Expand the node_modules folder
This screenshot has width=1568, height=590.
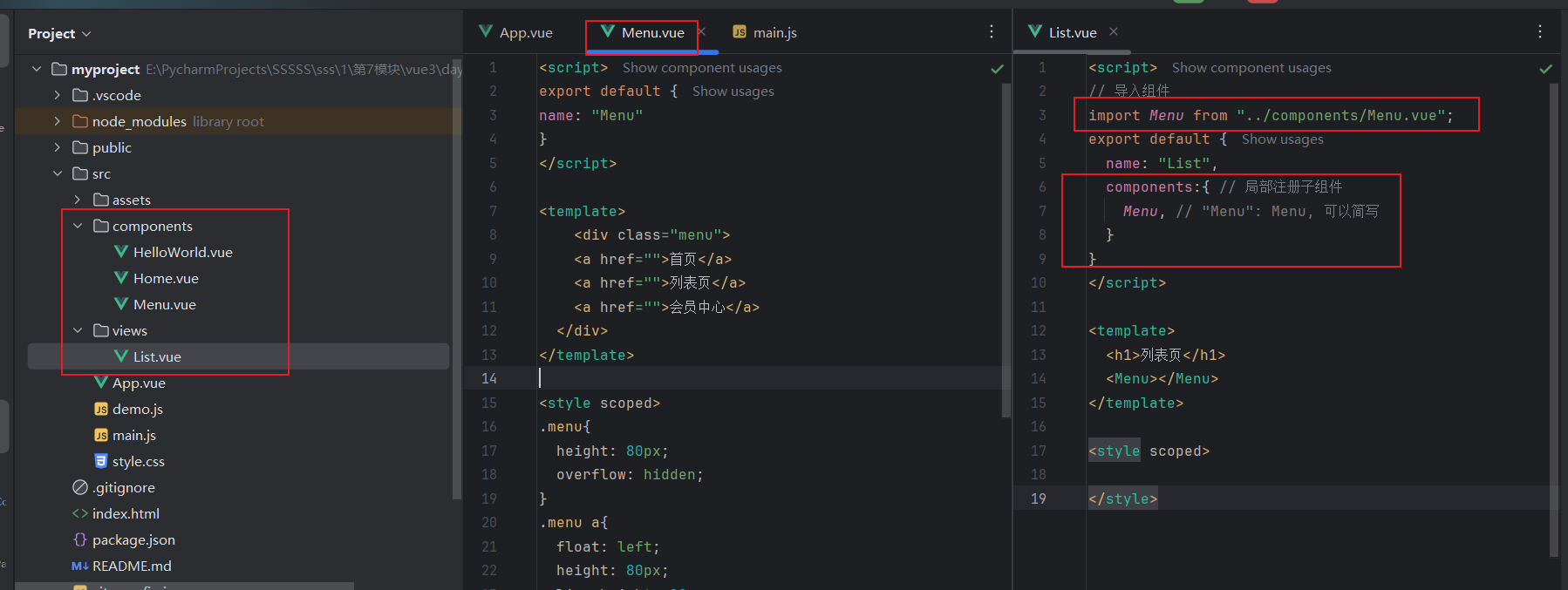[58, 121]
